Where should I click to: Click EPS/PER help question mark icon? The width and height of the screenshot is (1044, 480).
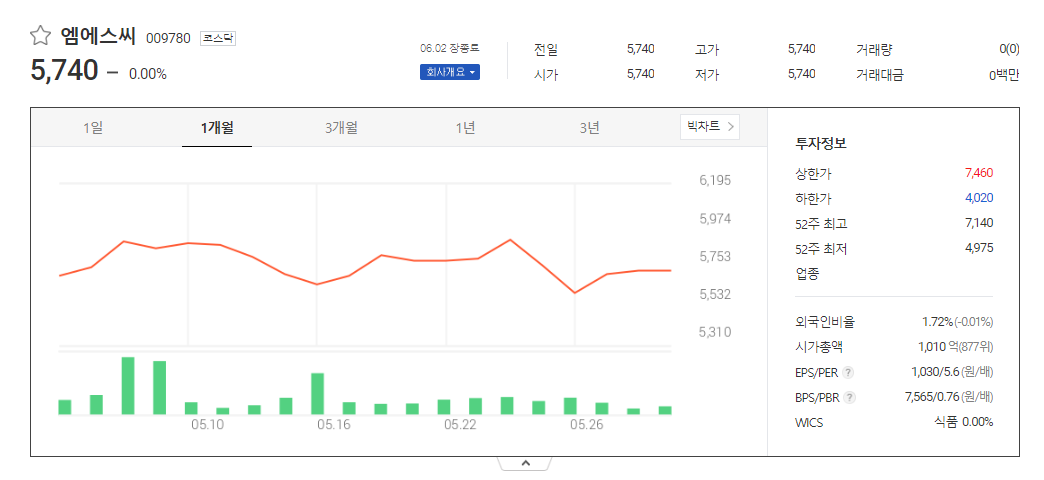[848, 372]
